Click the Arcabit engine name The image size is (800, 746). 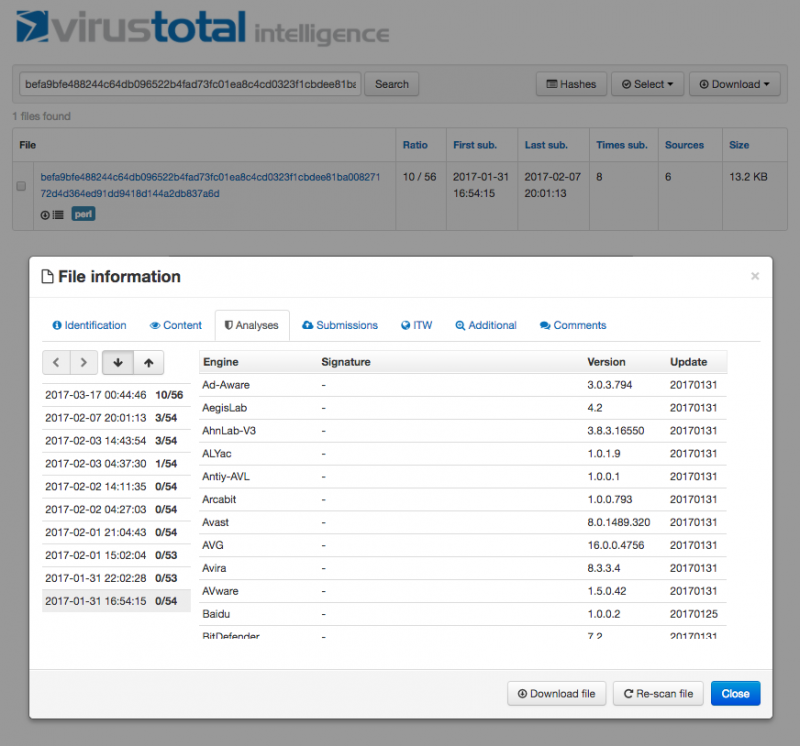pos(219,500)
